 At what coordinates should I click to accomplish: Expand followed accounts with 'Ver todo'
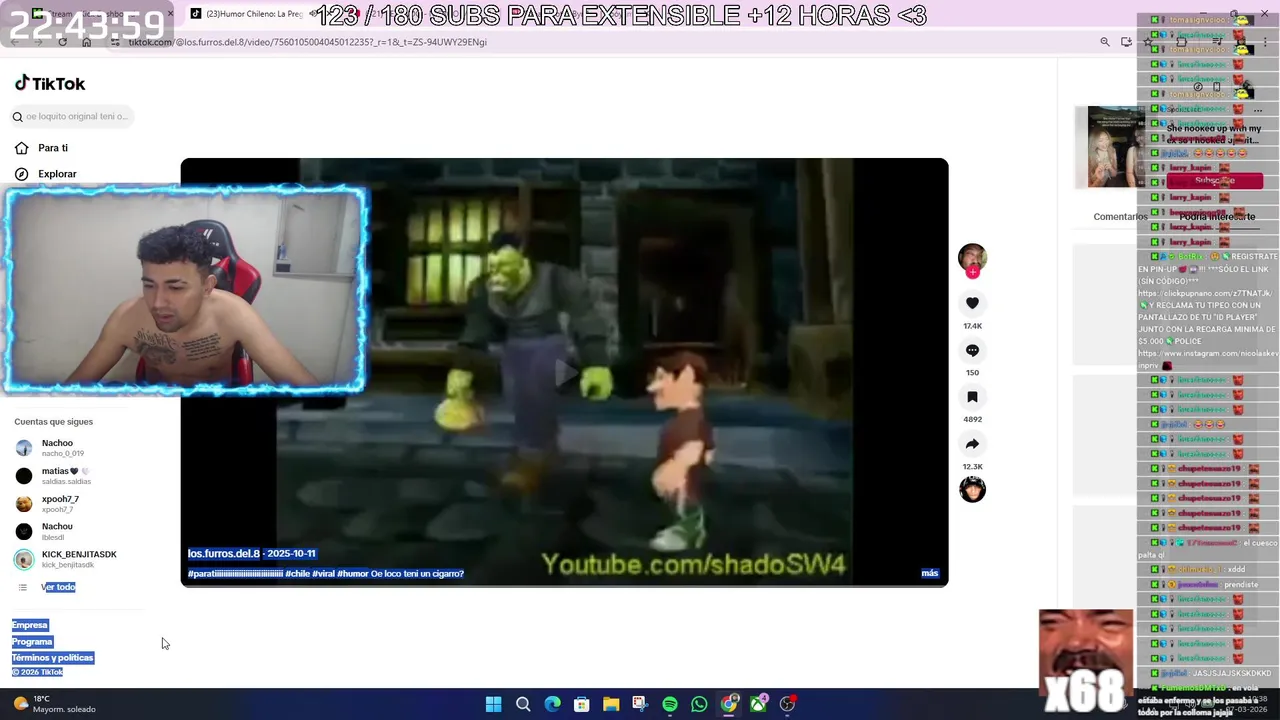[58, 587]
